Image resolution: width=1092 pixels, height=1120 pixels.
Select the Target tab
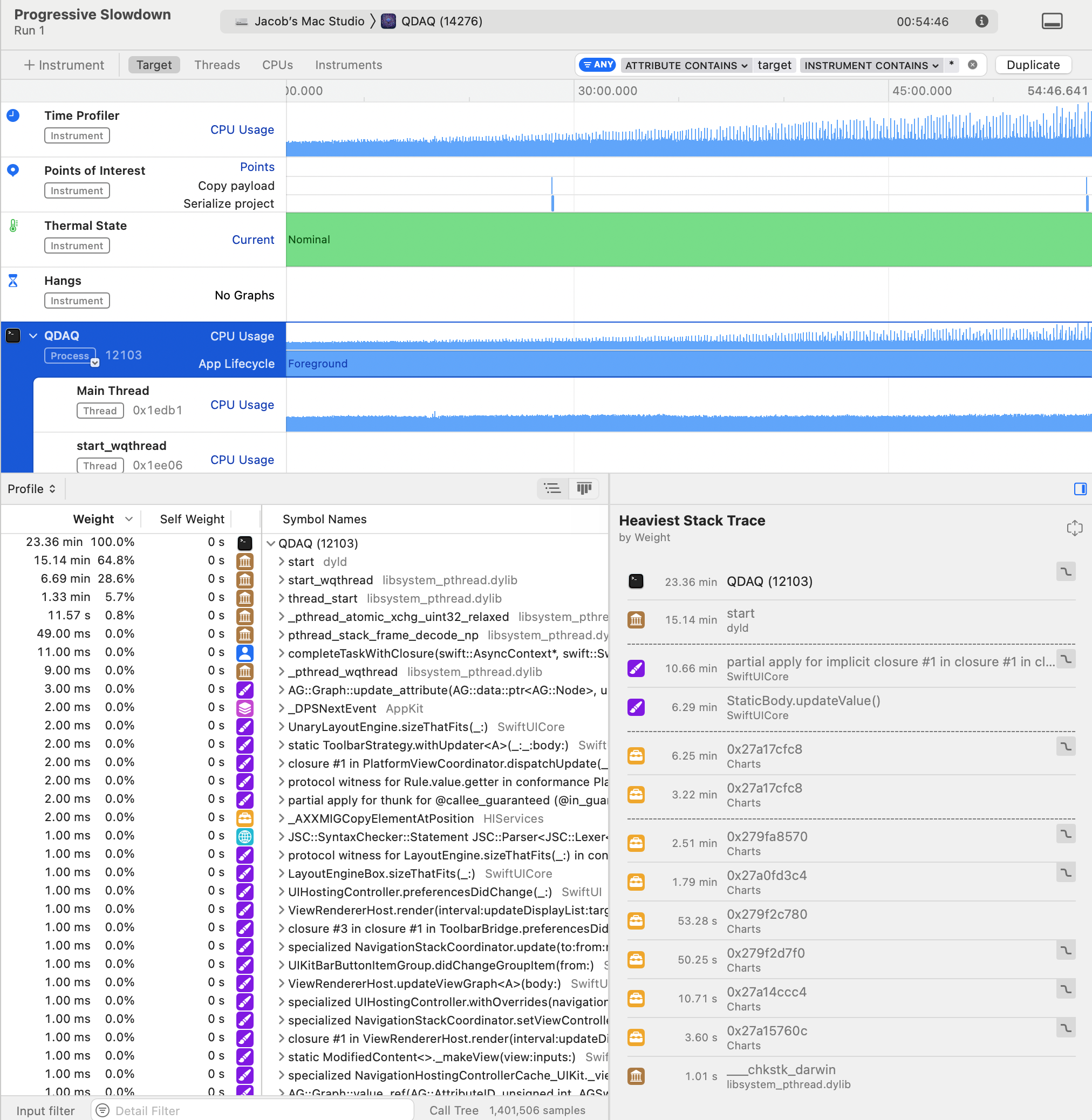tap(154, 65)
